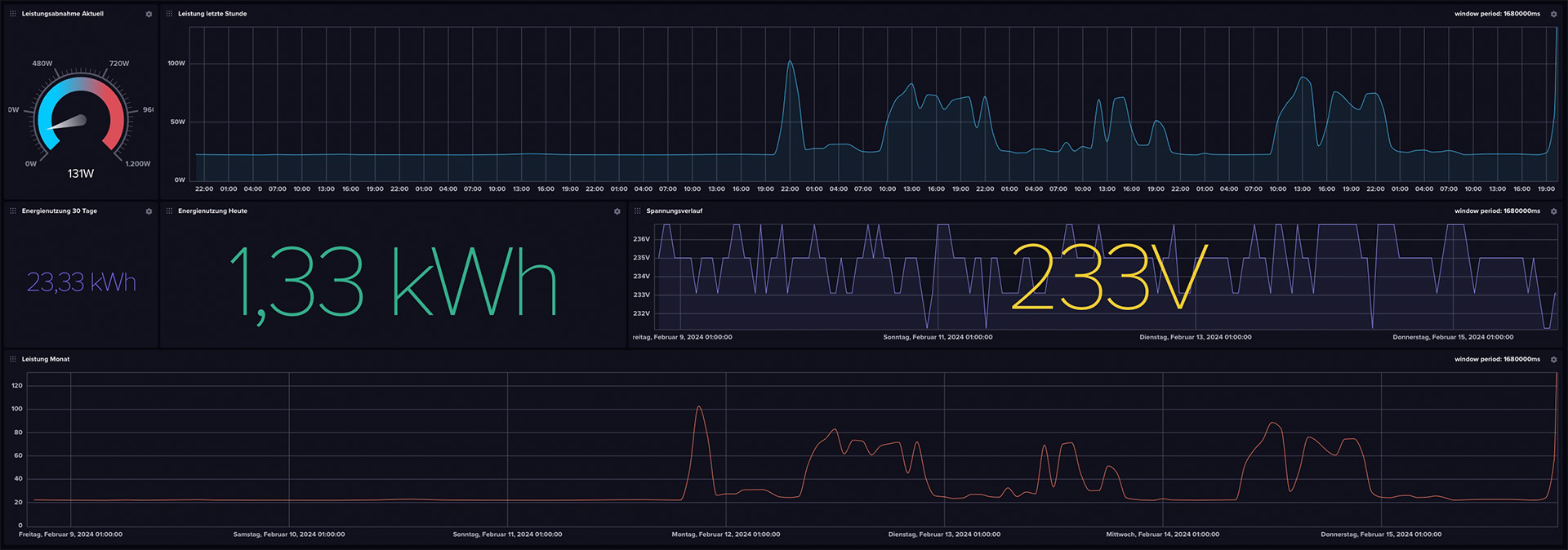Click the 131W gauge reading
Image resolution: width=1568 pixels, height=550 pixels.
pos(81,174)
